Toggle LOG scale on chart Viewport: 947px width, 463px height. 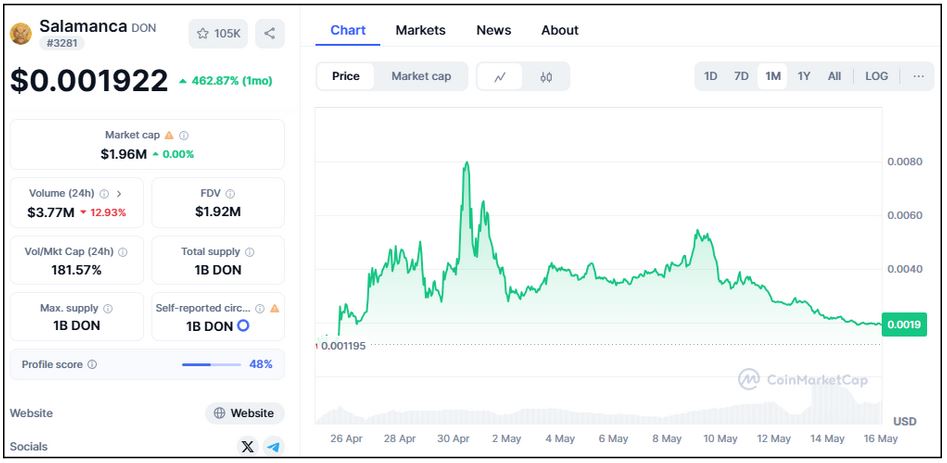click(876, 76)
